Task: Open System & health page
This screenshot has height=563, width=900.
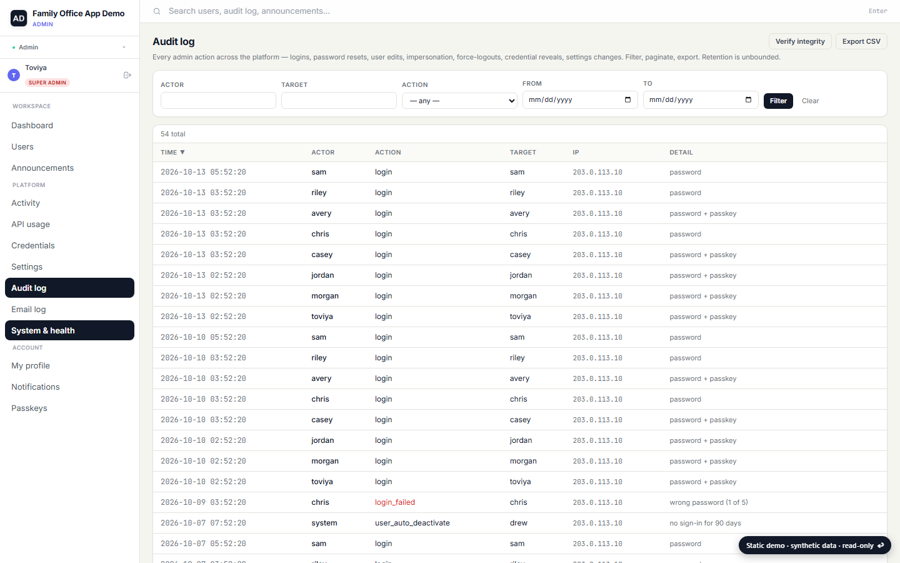Action: pyautogui.click(x=69, y=331)
